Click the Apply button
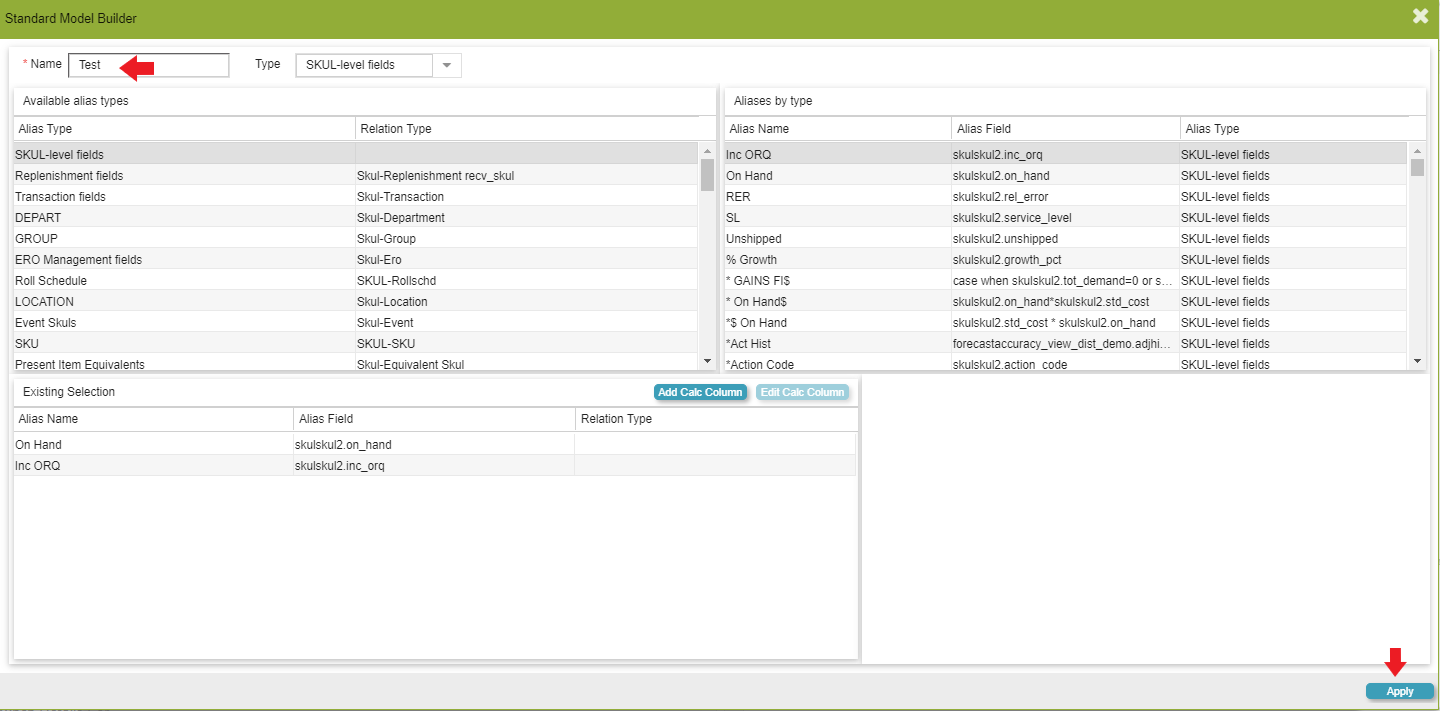 [1399, 691]
